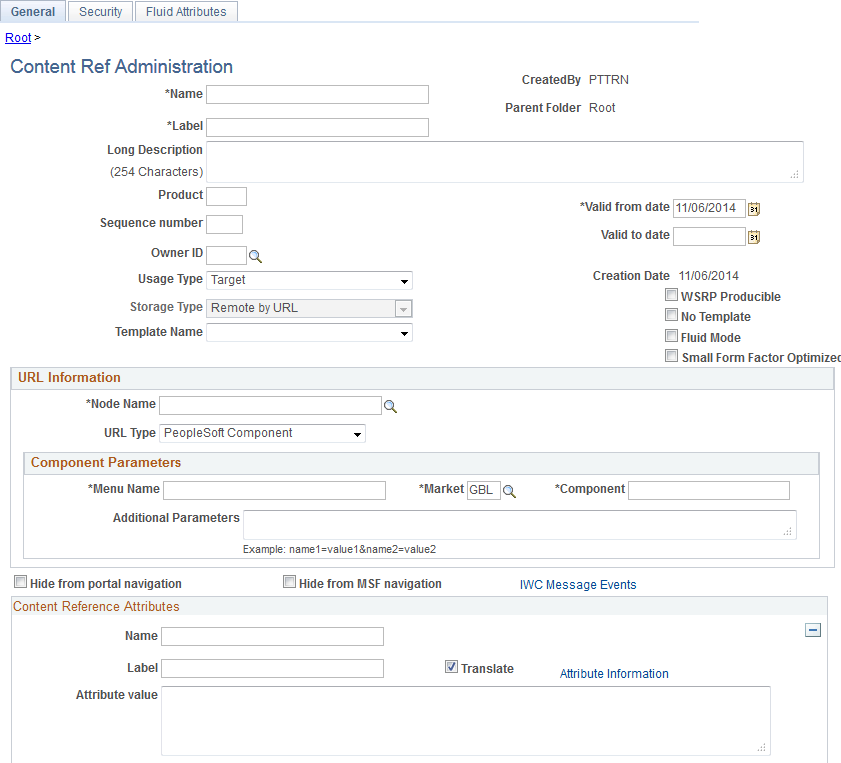Open calendar for Valid from date
Image resolution: width=841 pixels, height=763 pixels.
point(754,209)
